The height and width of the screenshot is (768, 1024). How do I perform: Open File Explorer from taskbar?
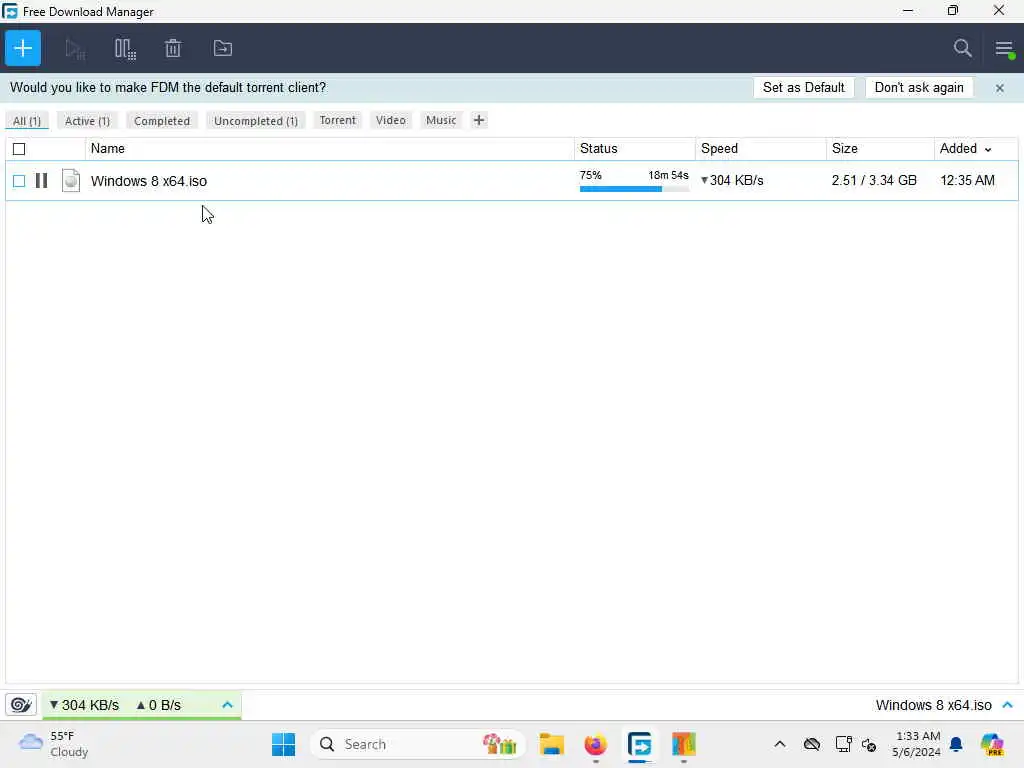click(552, 744)
